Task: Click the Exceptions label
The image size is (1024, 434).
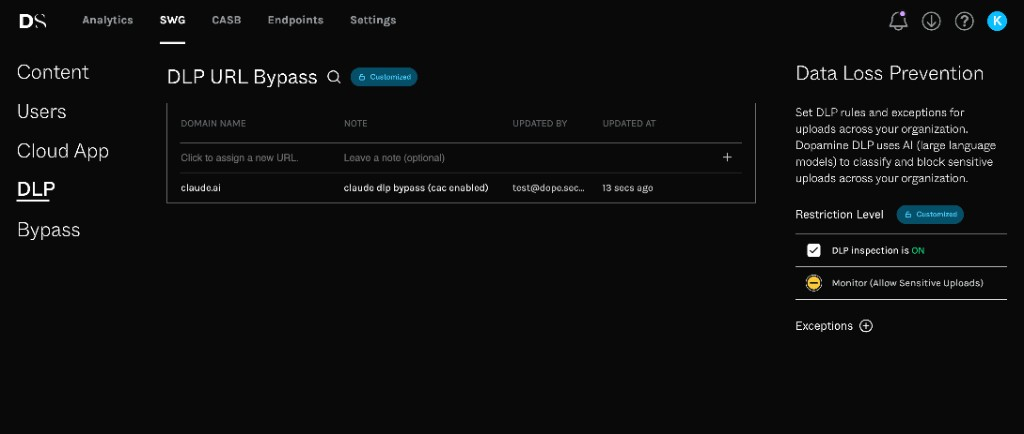Action: pos(824,326)
